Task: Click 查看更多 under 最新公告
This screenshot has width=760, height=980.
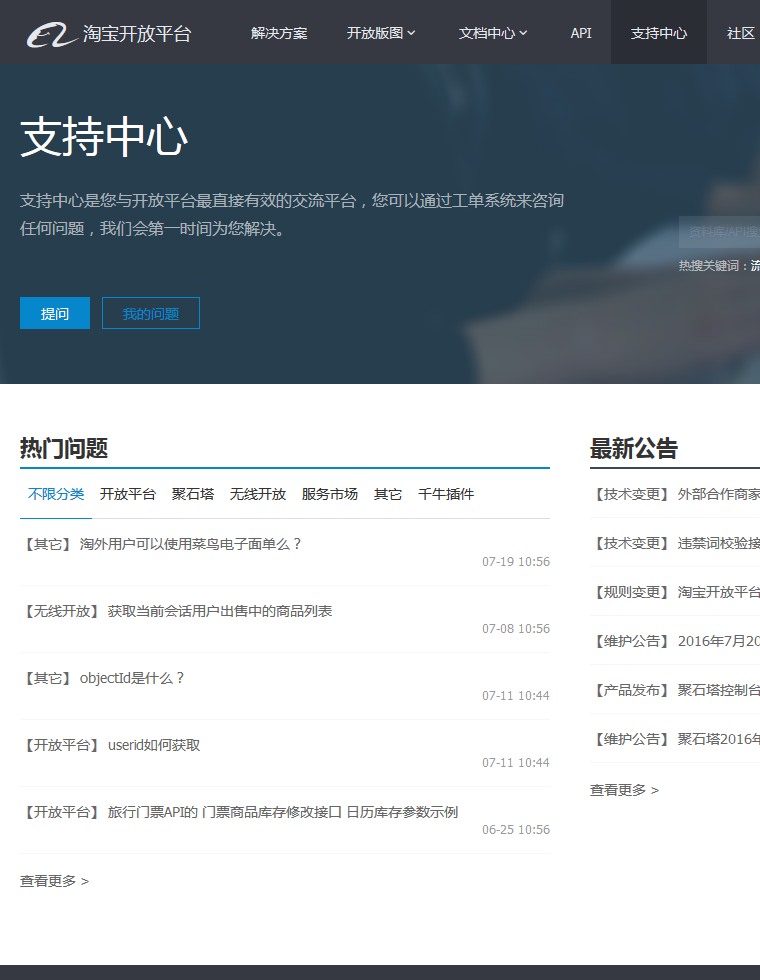Action: click(x=624, y=790)
